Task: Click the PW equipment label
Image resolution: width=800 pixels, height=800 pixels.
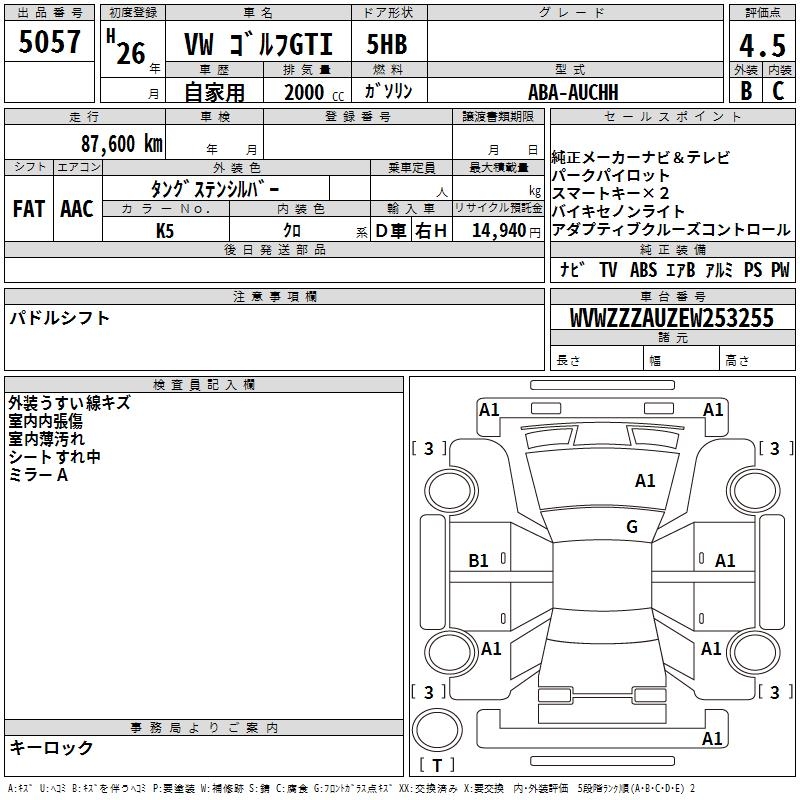Action: tap(780, 270)
